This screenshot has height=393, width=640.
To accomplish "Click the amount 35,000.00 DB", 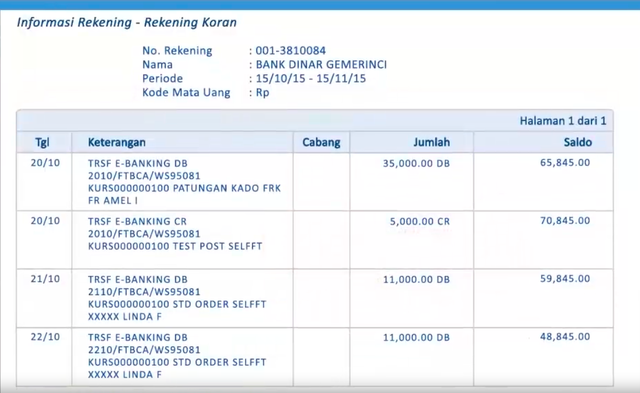I will pos(416,164).
